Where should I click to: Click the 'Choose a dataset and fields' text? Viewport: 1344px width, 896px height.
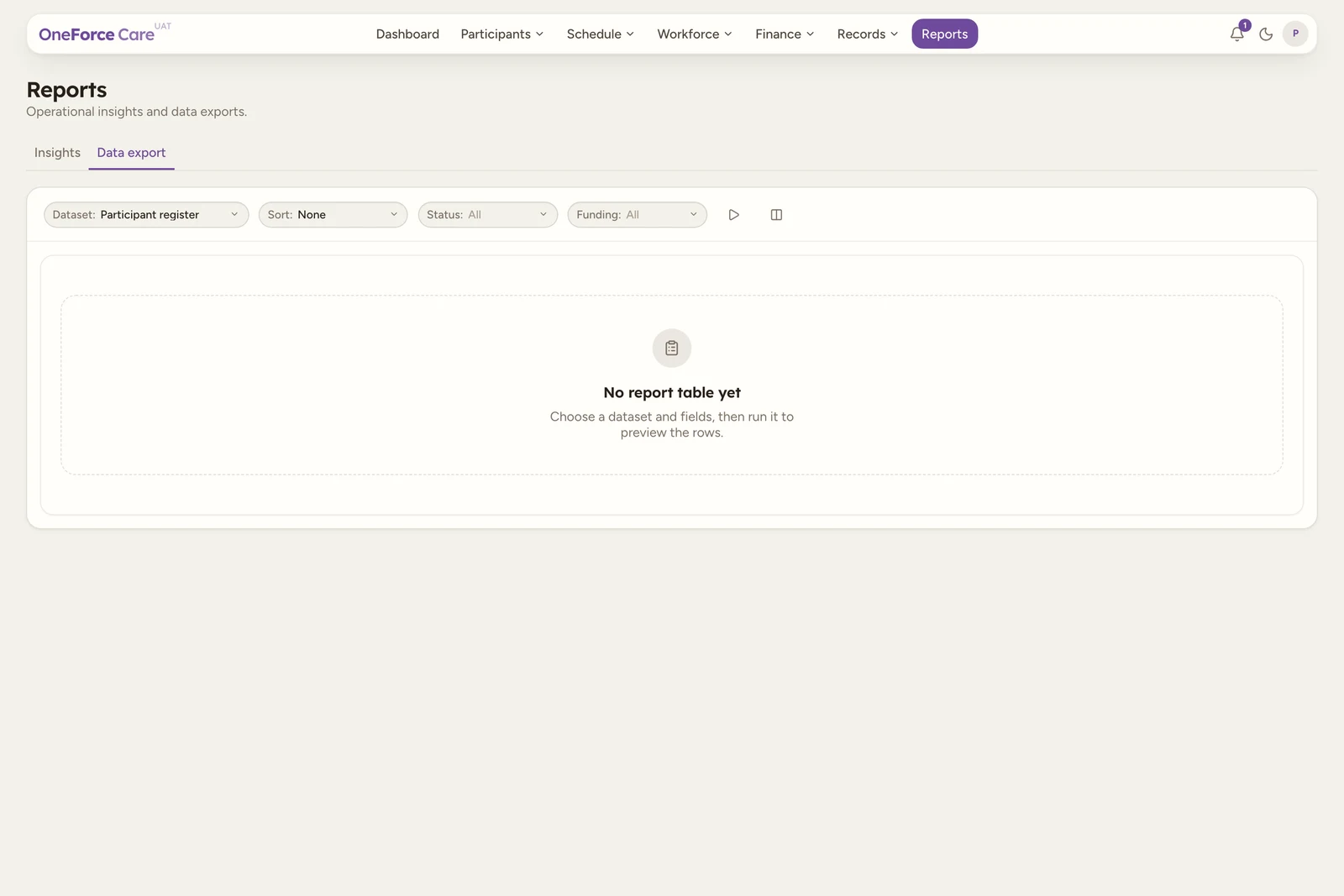[x=672, y=425]
